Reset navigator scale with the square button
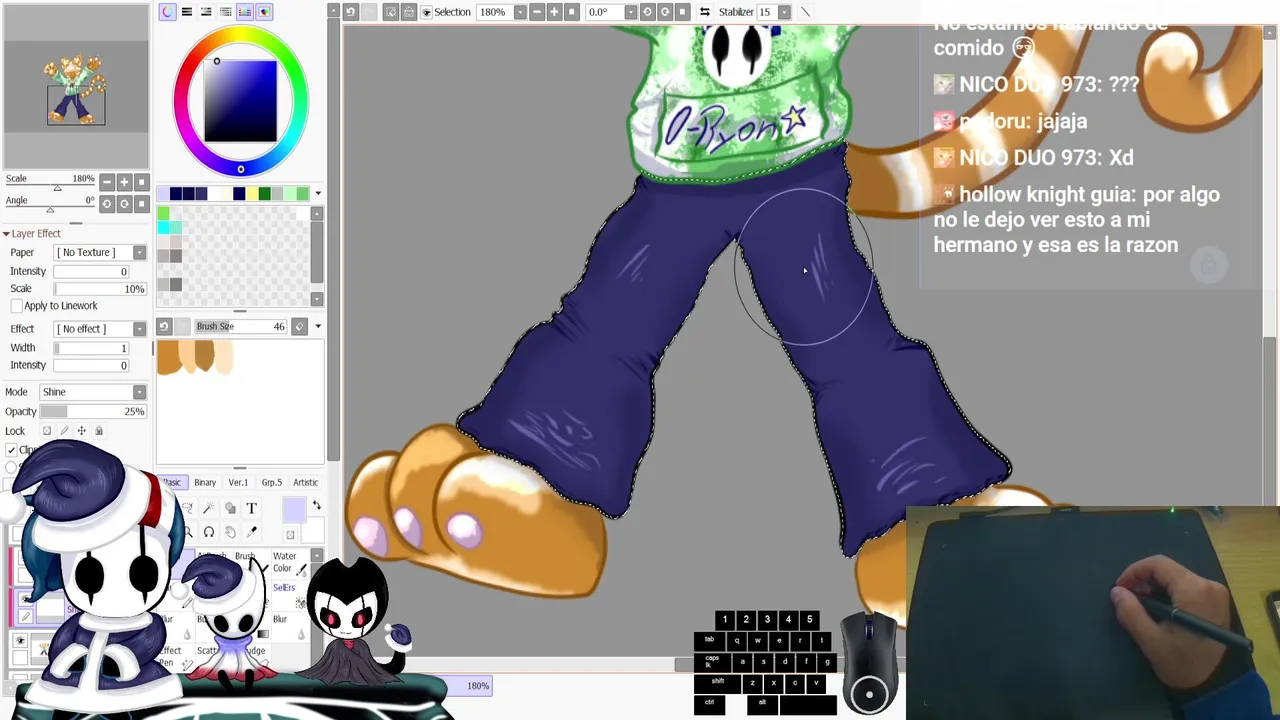The image size is (1280, 720). [141, 182]
